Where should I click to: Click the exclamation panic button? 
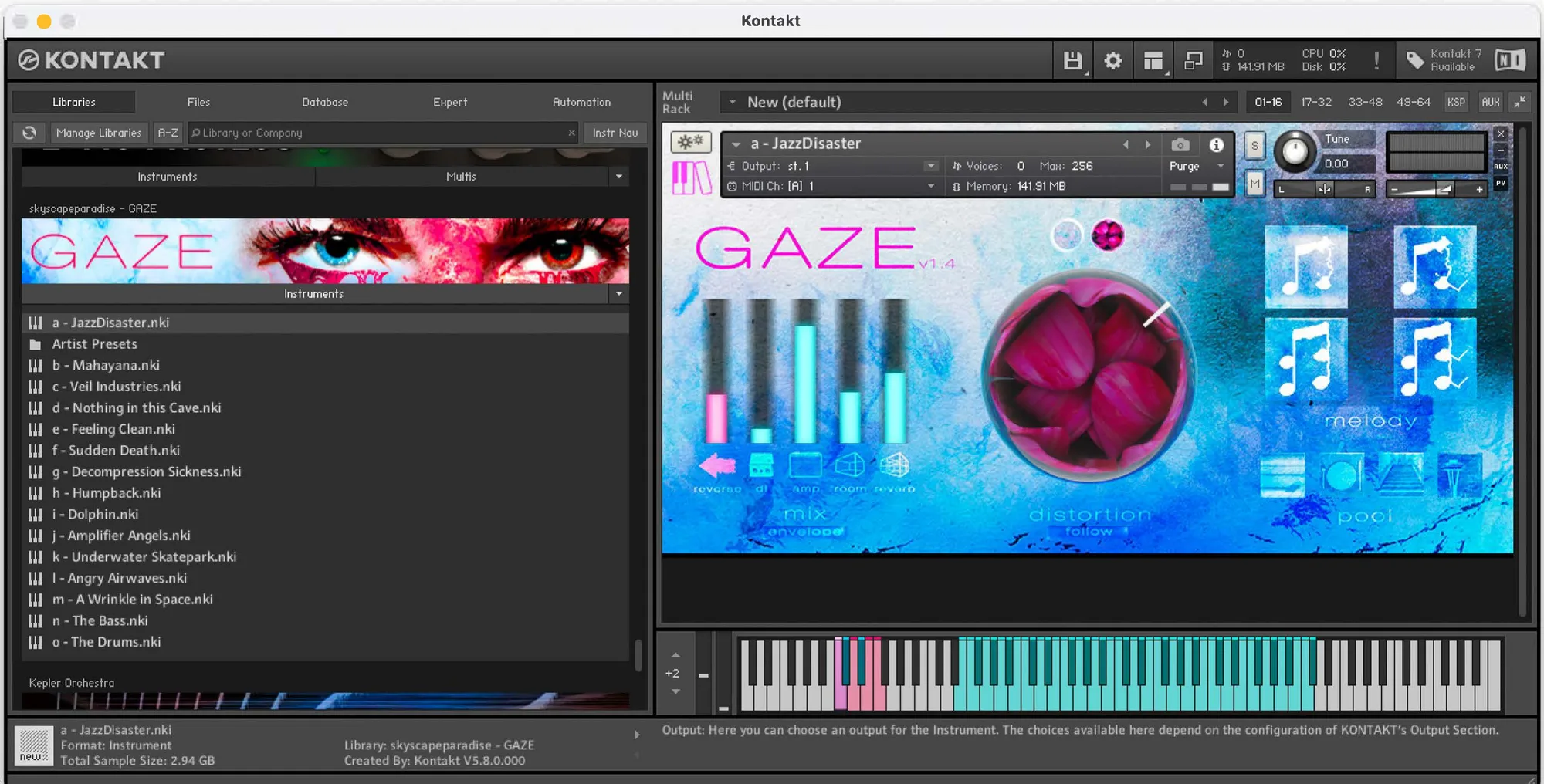click(x=1376, y=61)
